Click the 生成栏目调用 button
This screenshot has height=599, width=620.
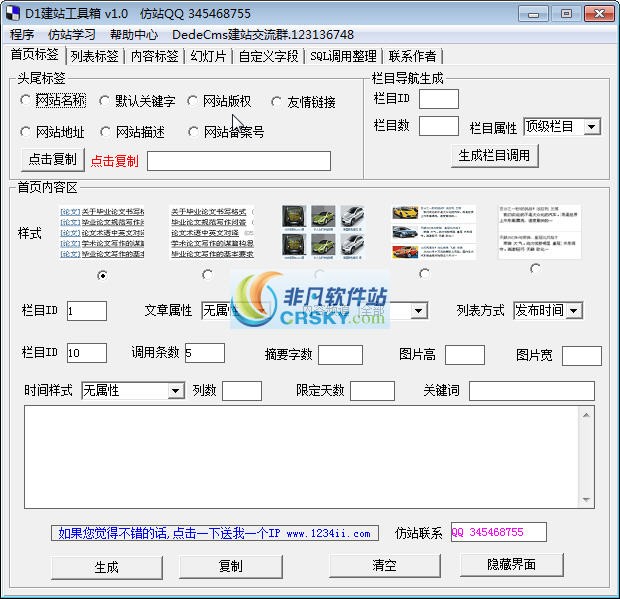coord(494,155)
